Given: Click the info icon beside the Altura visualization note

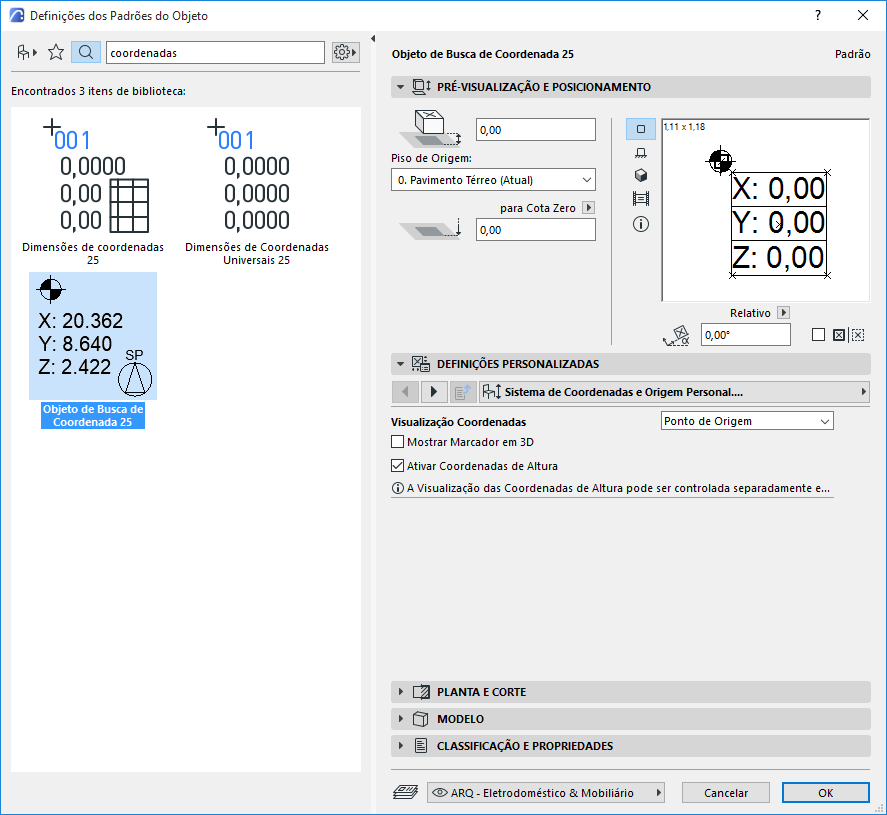Looking at the screenshot, I should [x=398, y=488].
